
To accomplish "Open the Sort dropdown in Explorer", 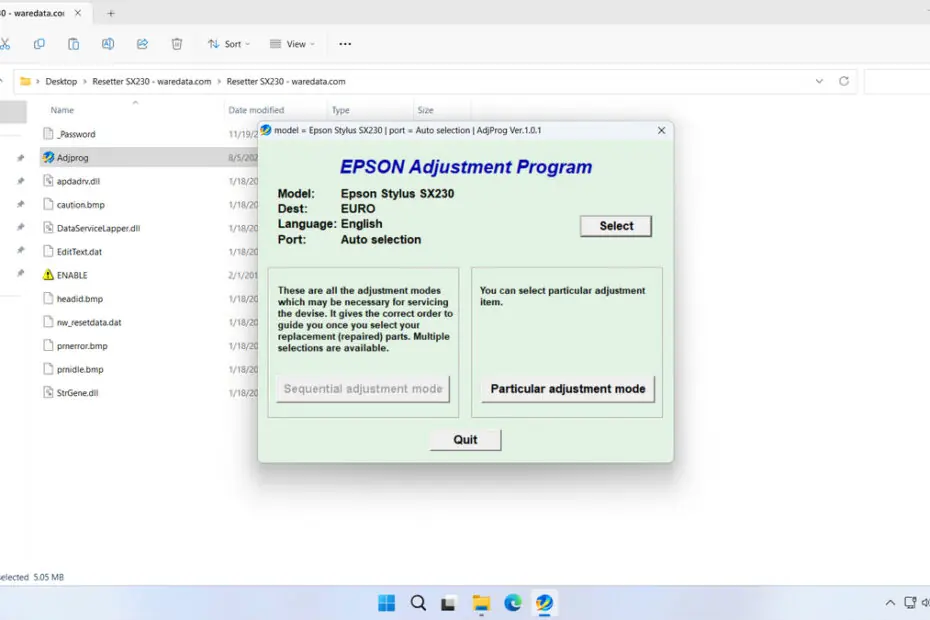I will point(229,44).
